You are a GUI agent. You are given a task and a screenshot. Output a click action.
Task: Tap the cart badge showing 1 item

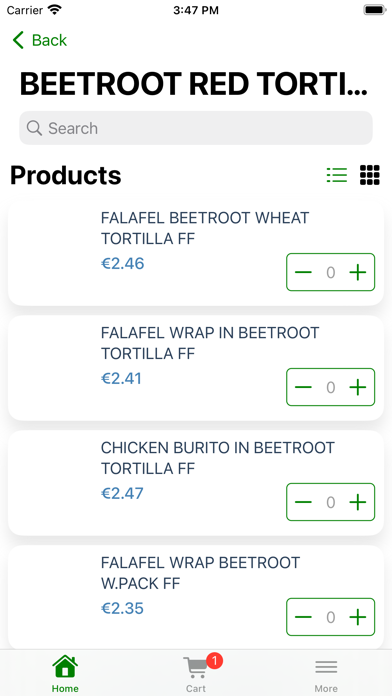coord(214,660)
